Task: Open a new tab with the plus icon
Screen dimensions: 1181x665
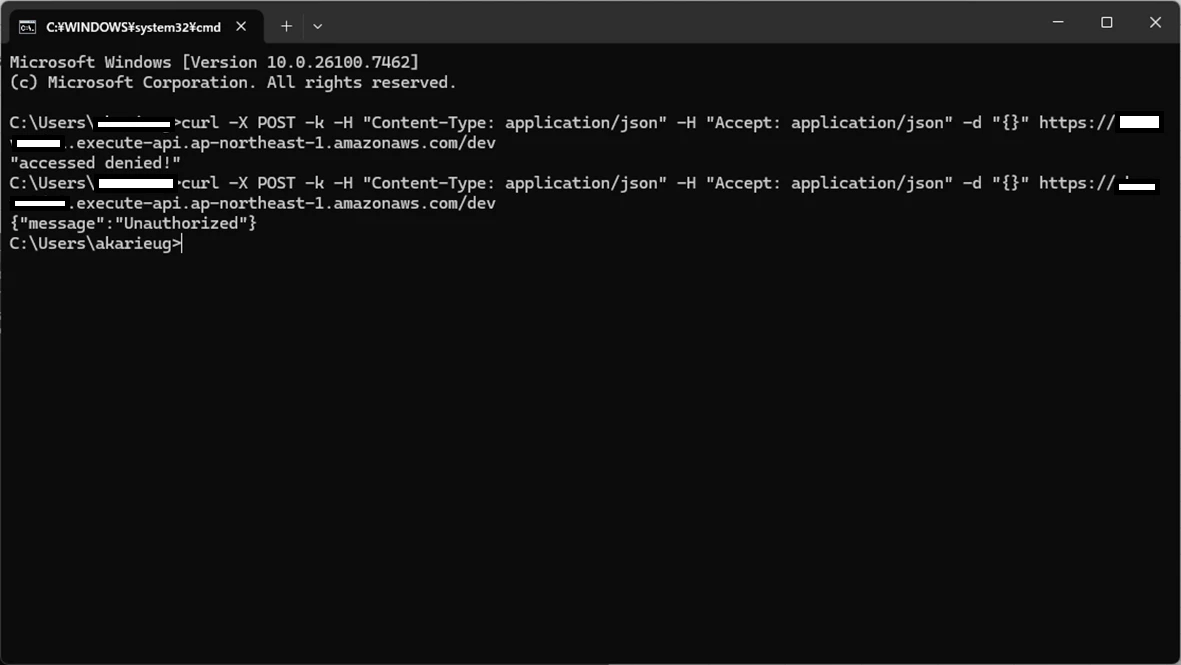Action: [x=286, y=26]
